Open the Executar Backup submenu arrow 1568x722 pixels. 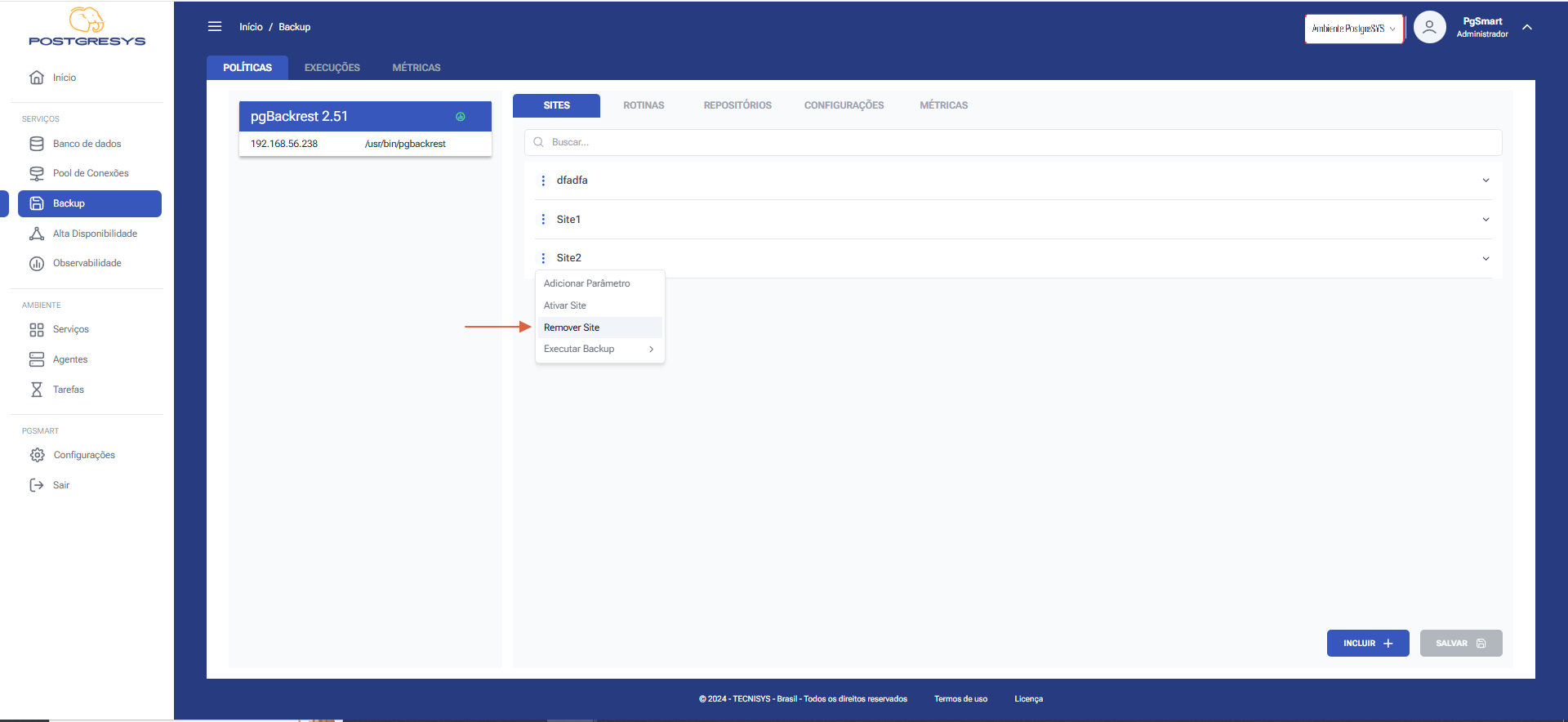pos(651,350)
